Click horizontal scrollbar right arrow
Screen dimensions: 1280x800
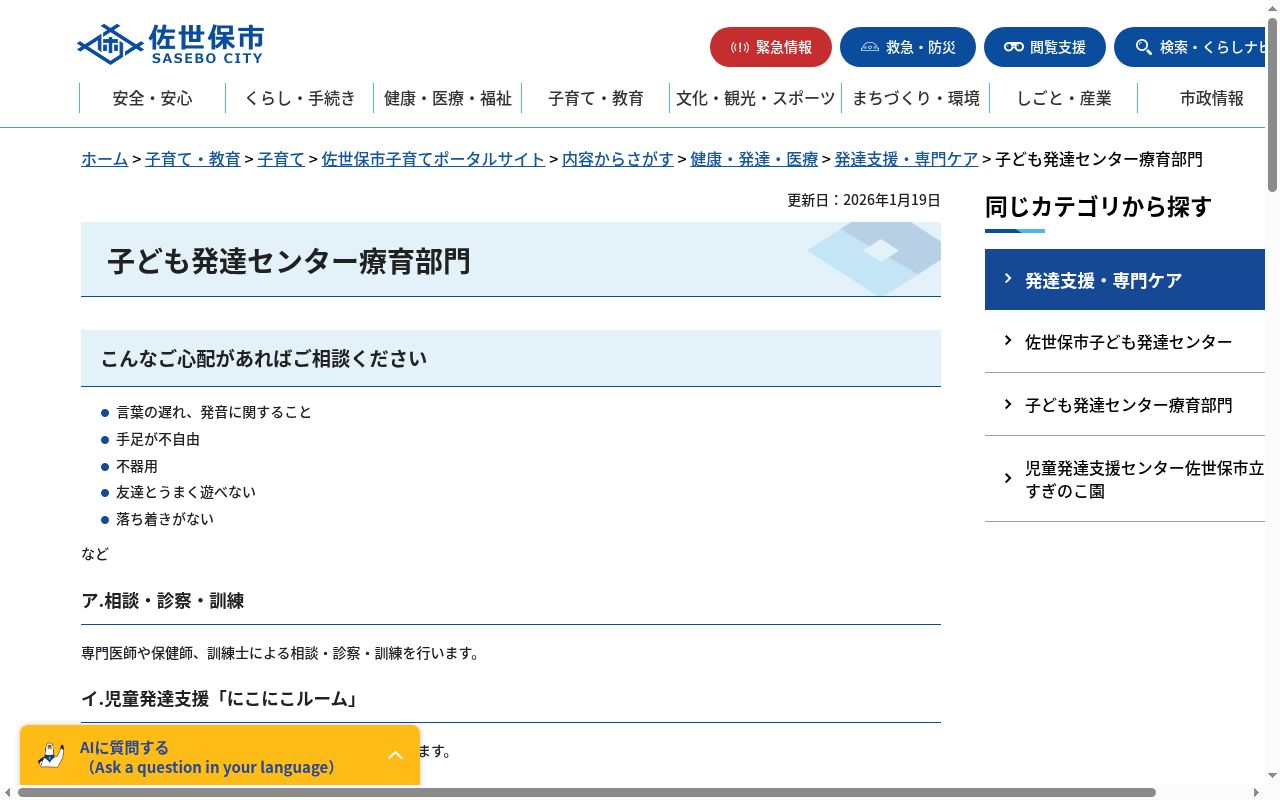[x=1258, y=792]
